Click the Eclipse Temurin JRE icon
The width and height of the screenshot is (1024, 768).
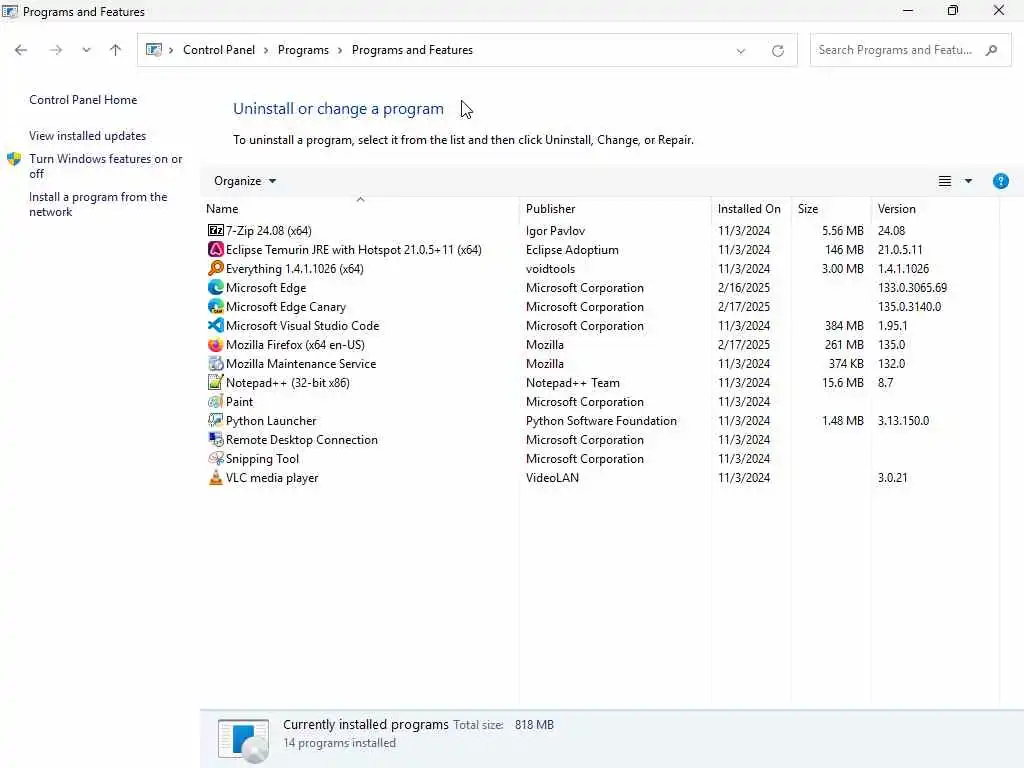point(216,249)
